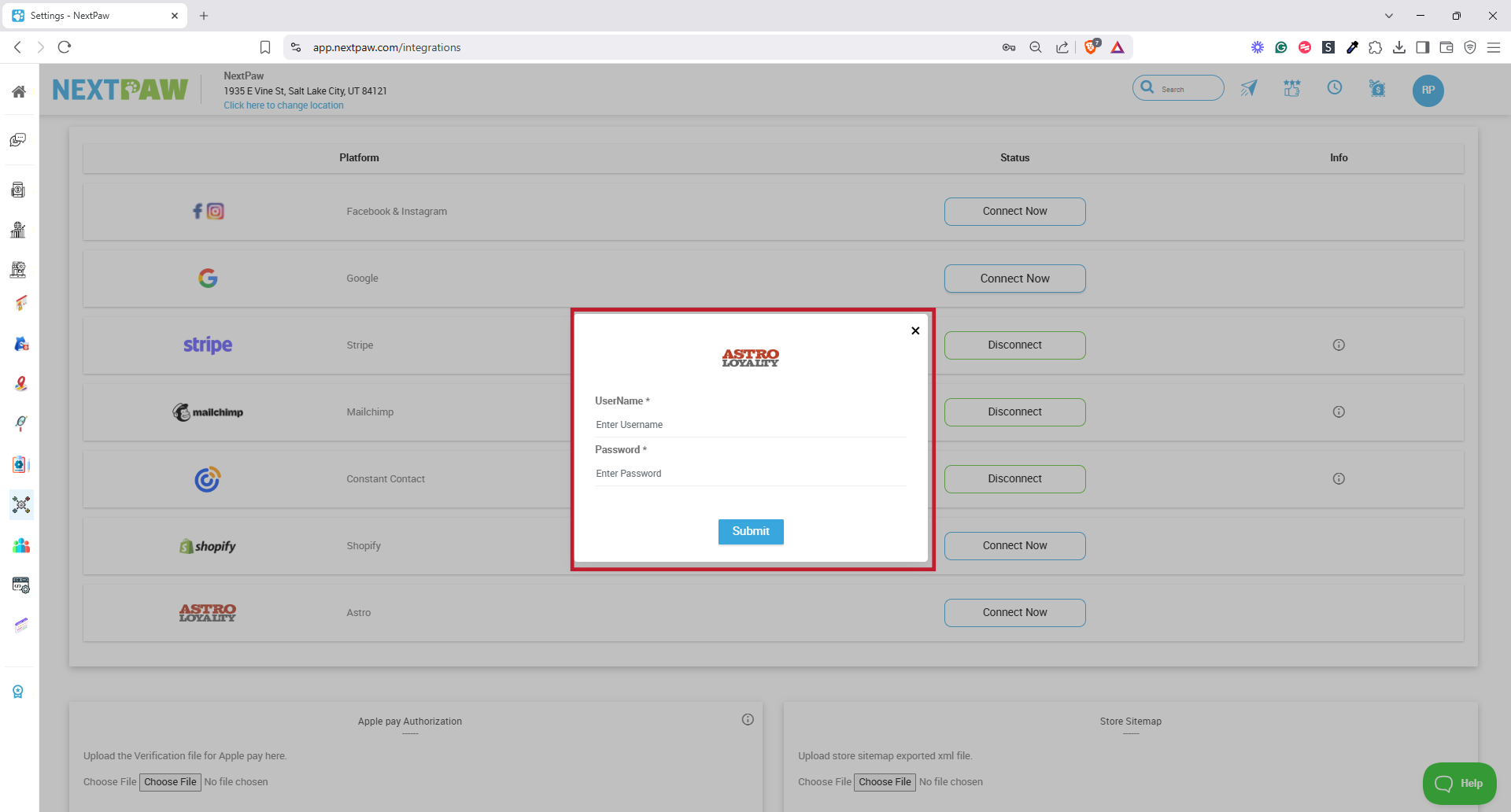This screenshot has width=1511, height=812.
Task: Open the award badge sidebar icon
Action: [18, 692]
